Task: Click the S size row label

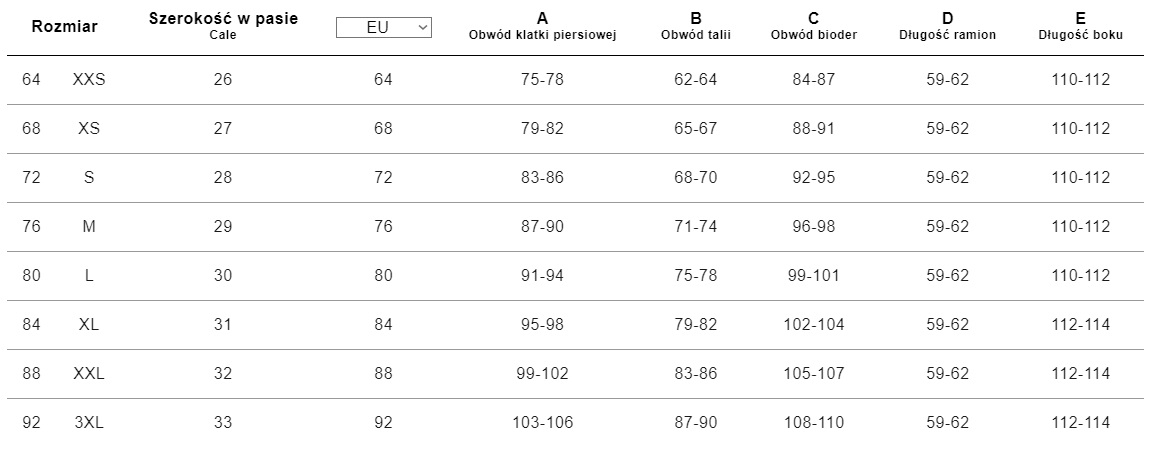Action: click(89, 178)
